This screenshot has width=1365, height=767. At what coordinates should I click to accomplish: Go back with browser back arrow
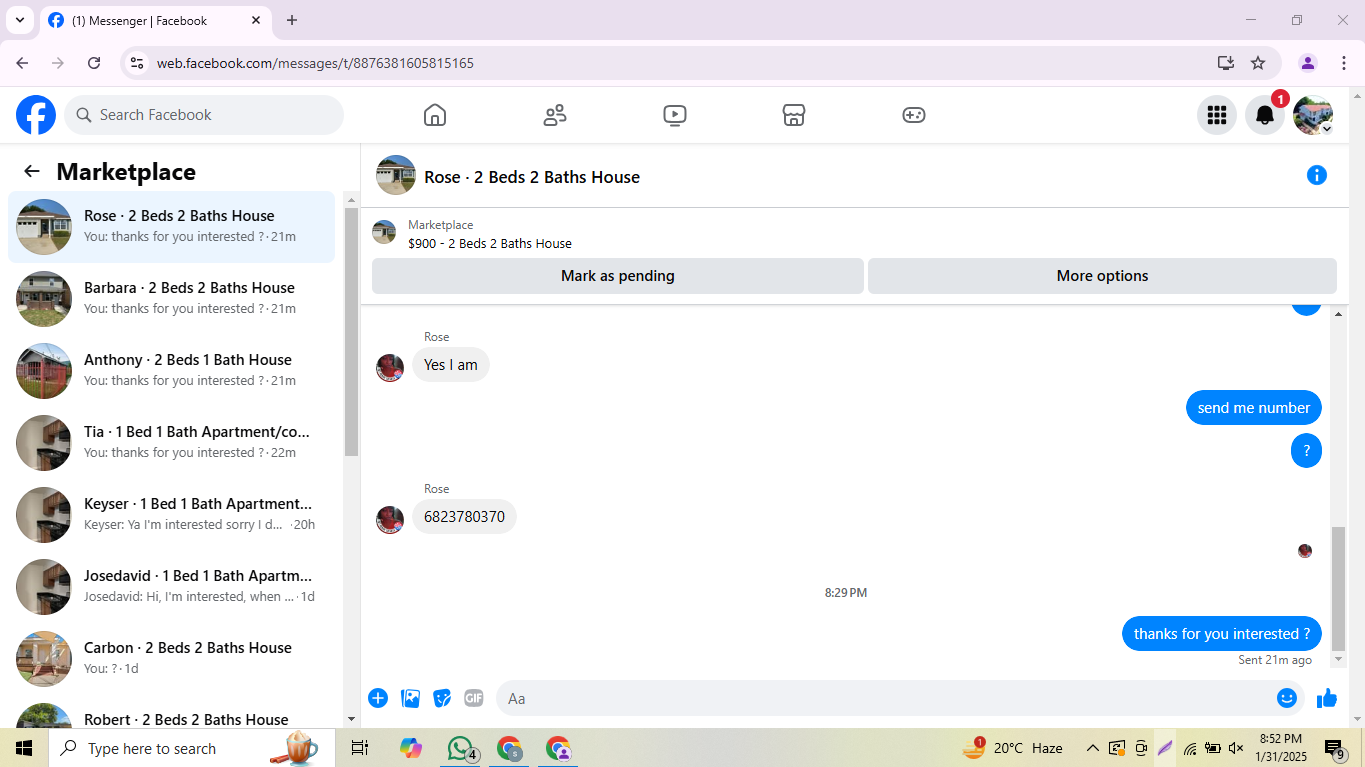click(x=22, y=63)
